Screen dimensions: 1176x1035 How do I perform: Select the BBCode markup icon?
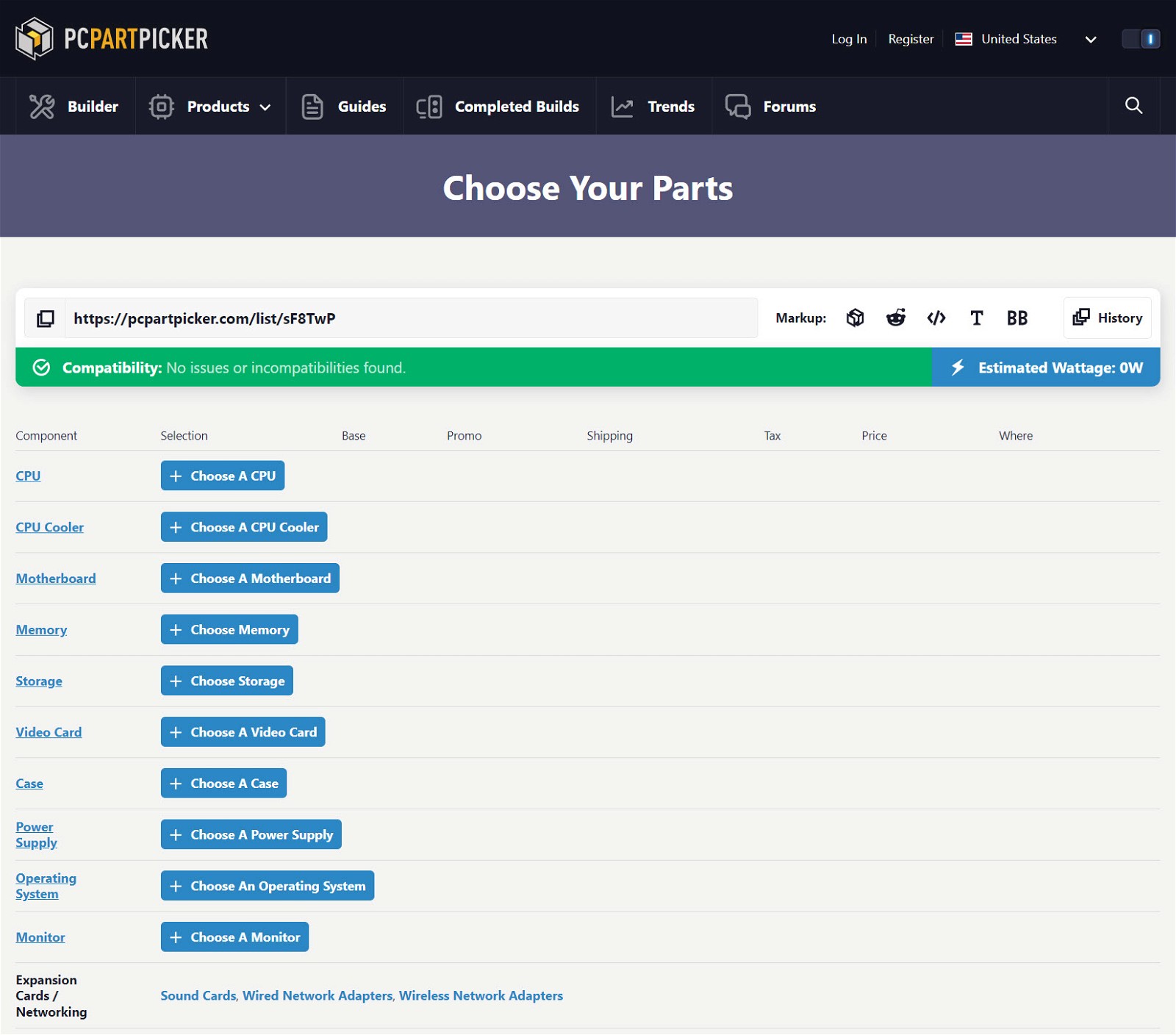click(x=1017, y=318)
